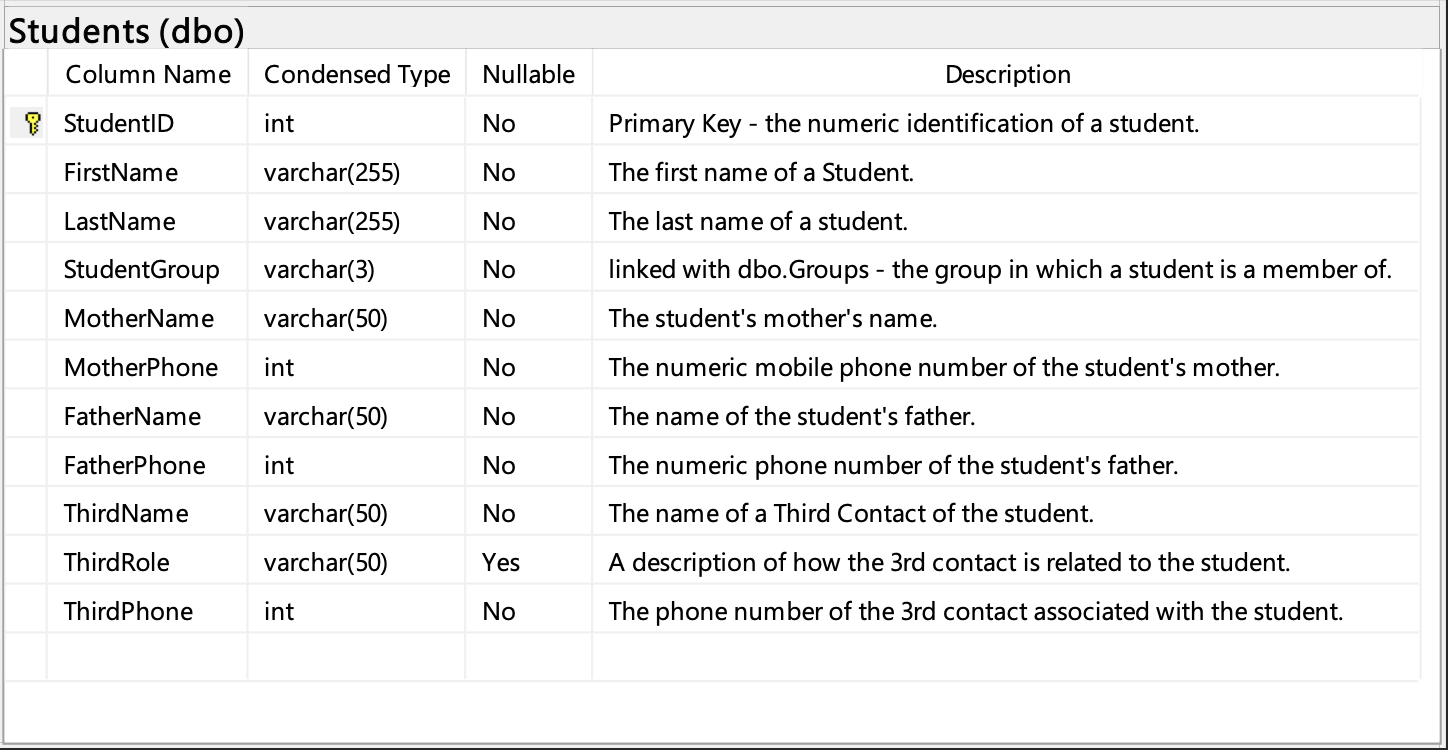Click the ThirdName description text
Image resolution: width=1448 pixels, height=750 pixels.
(851, 514)
